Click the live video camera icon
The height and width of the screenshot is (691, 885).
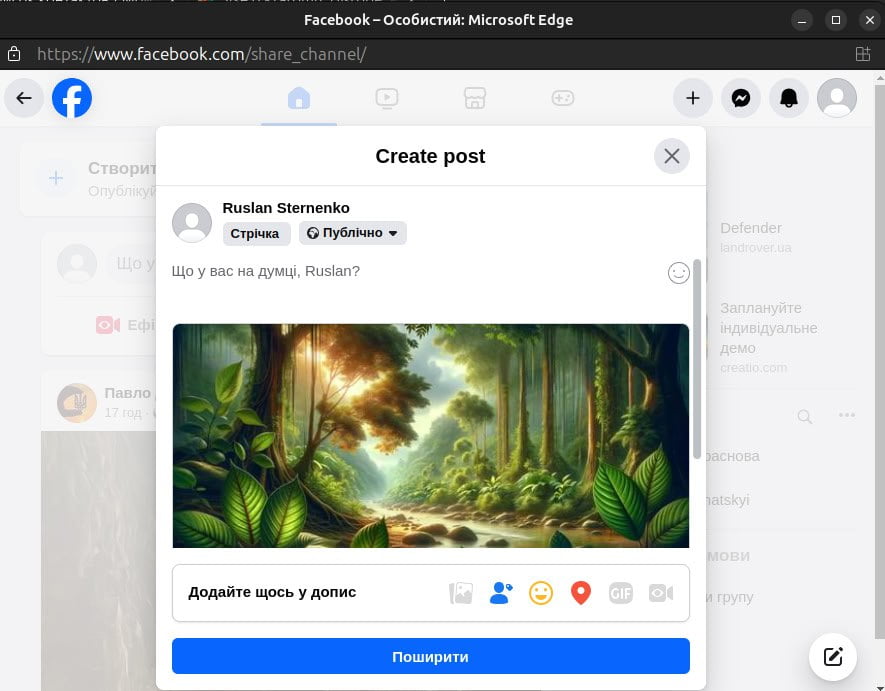(x=660, y=593)
